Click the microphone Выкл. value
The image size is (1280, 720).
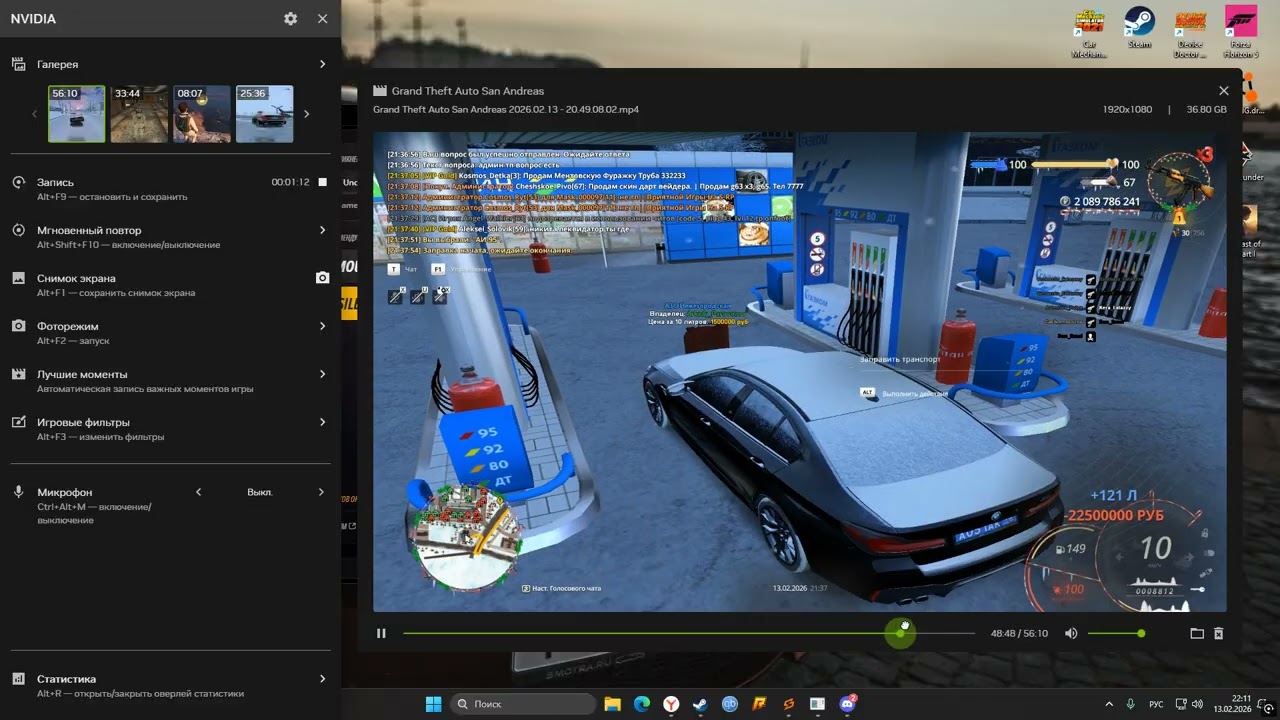click(260, 492)
